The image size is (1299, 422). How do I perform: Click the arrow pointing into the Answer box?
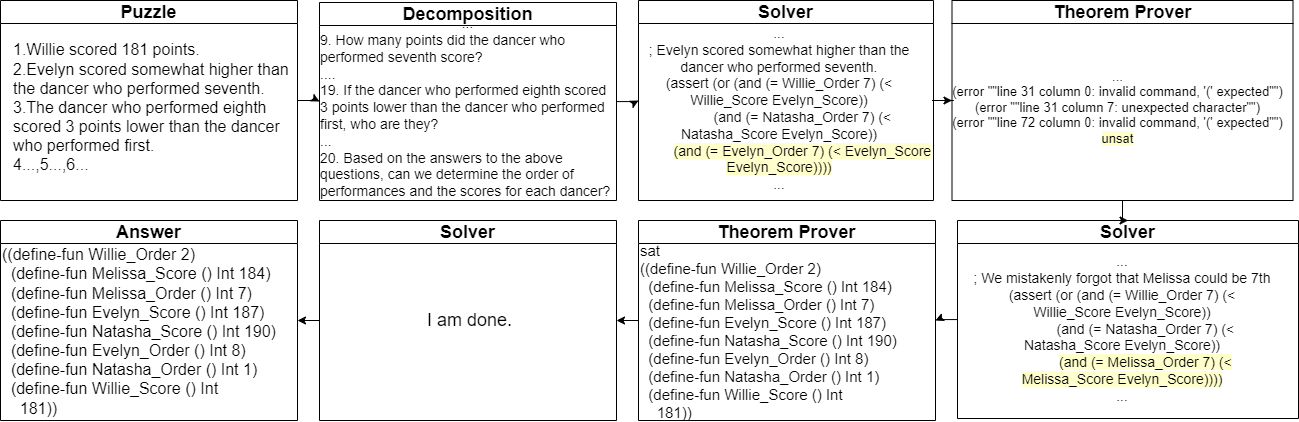pos(308,320)
